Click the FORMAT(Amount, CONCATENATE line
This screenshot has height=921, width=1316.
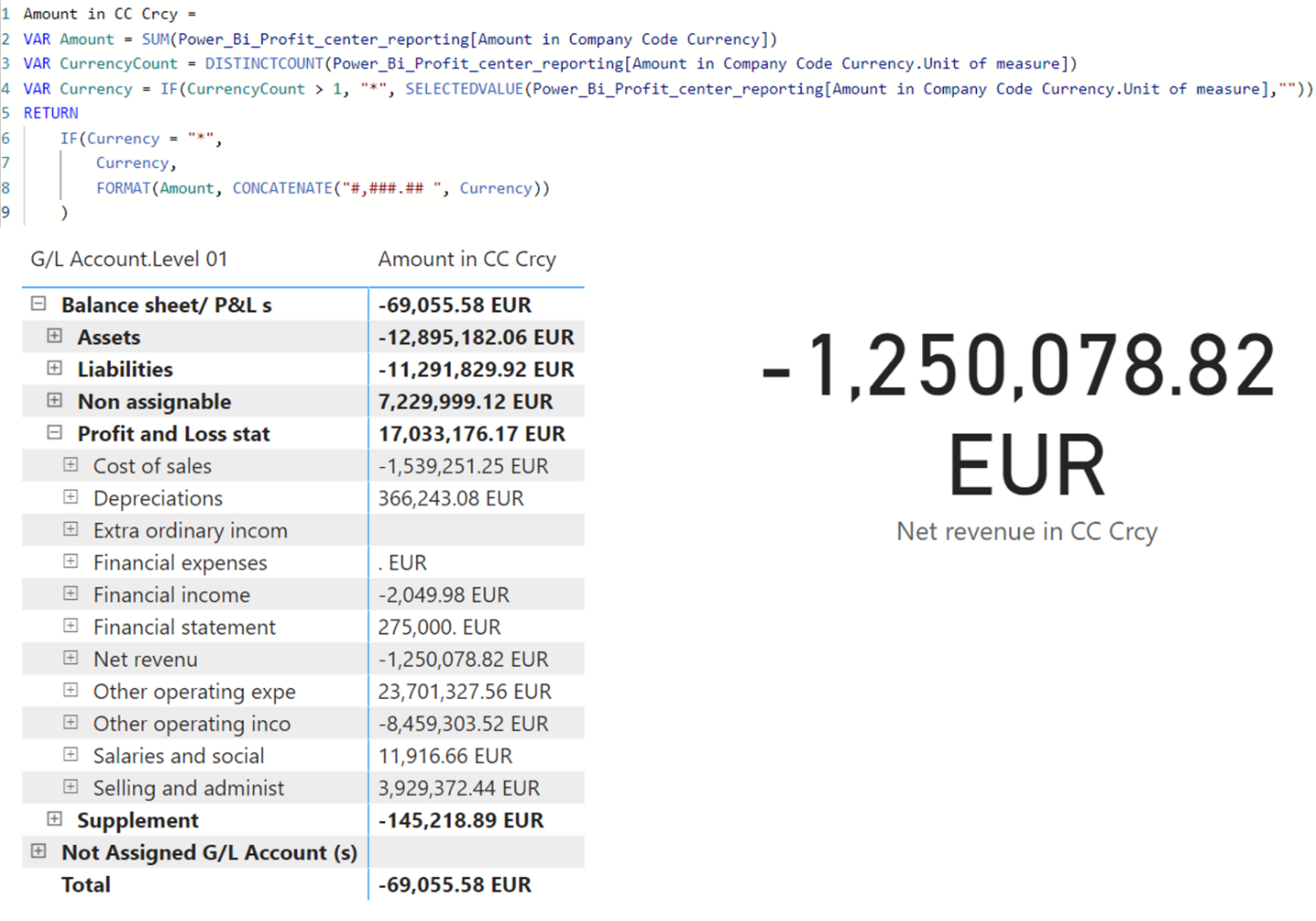pos(324,188)
